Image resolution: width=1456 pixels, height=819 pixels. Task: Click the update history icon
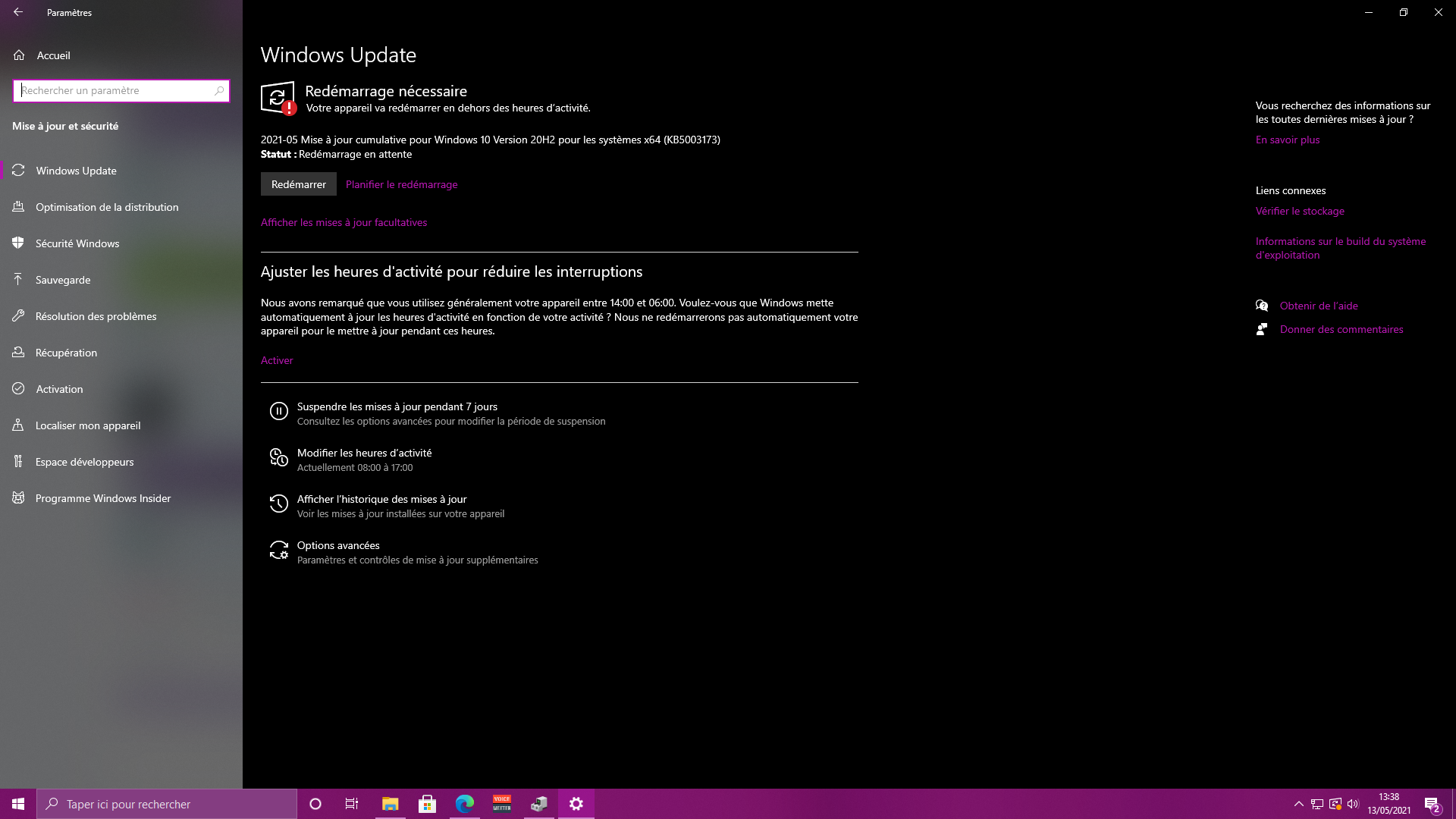click(x=279, y=504)
